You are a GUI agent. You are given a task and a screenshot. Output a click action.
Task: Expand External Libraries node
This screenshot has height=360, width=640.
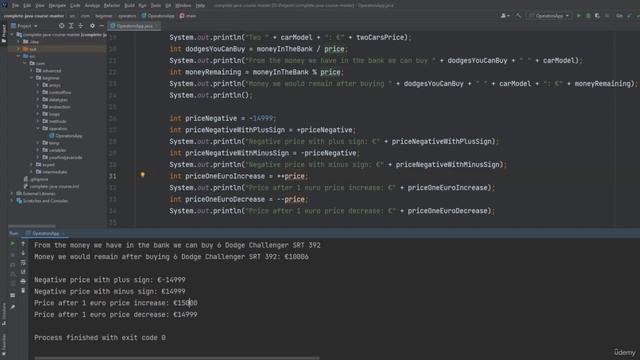(13, 193)
